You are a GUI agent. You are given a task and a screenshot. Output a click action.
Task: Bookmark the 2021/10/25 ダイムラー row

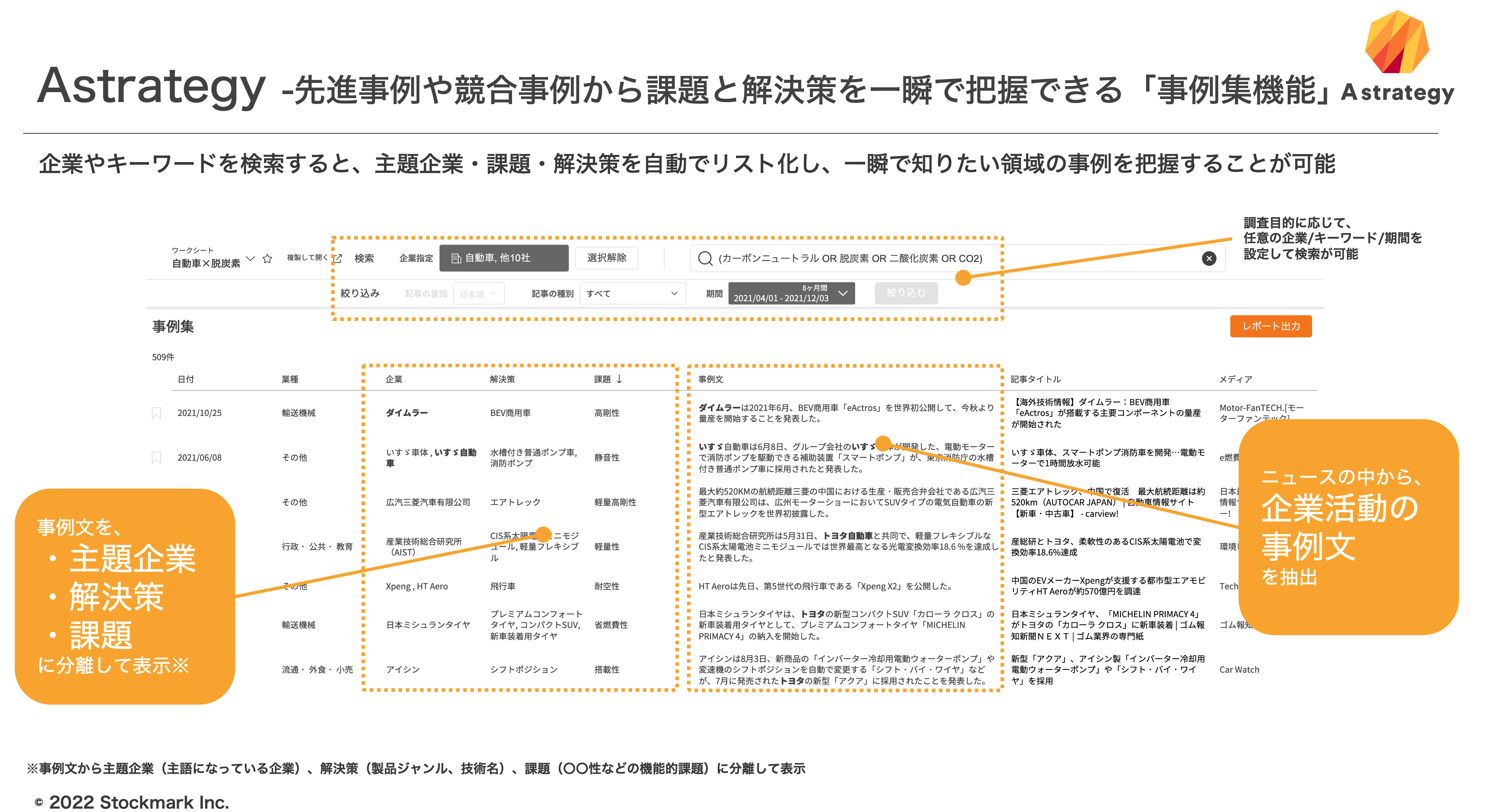(x=156, y=413)
